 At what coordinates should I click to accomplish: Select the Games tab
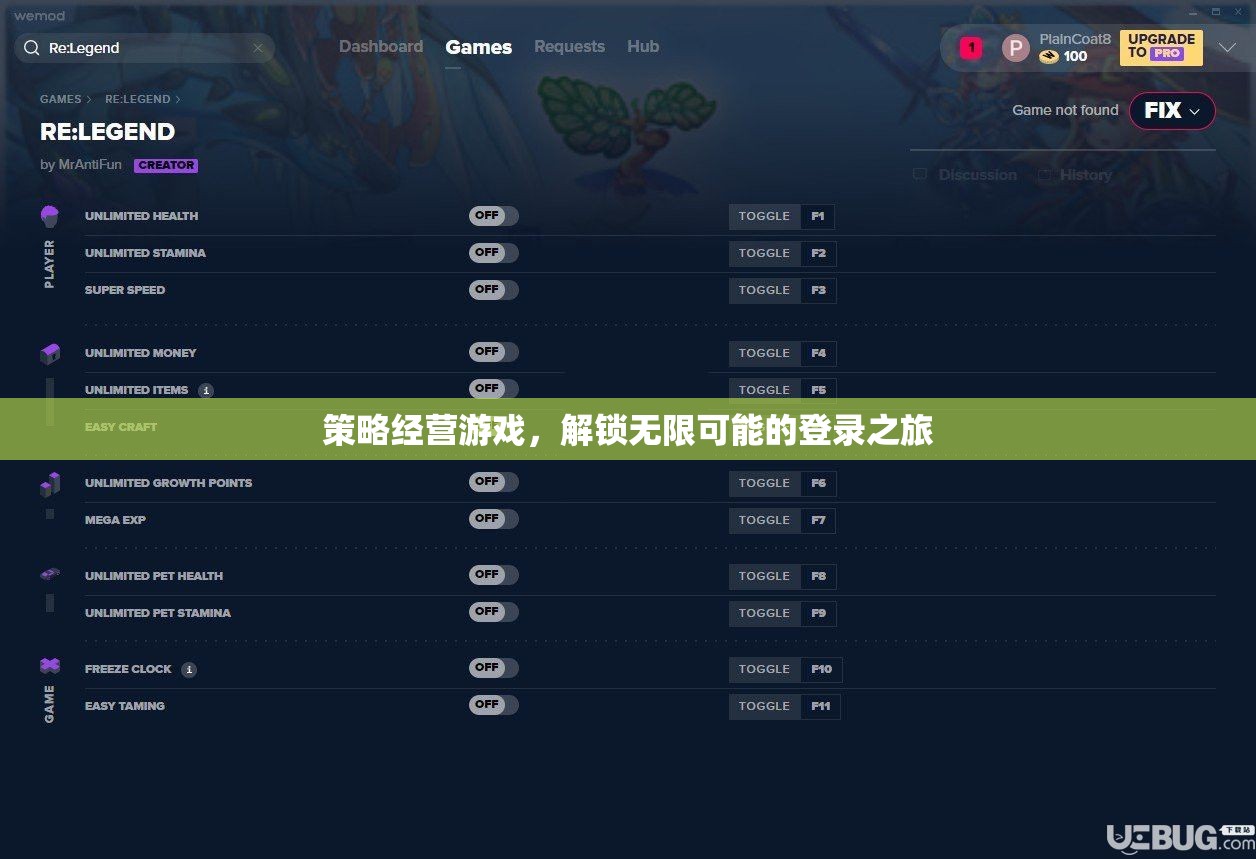(479, 47)
